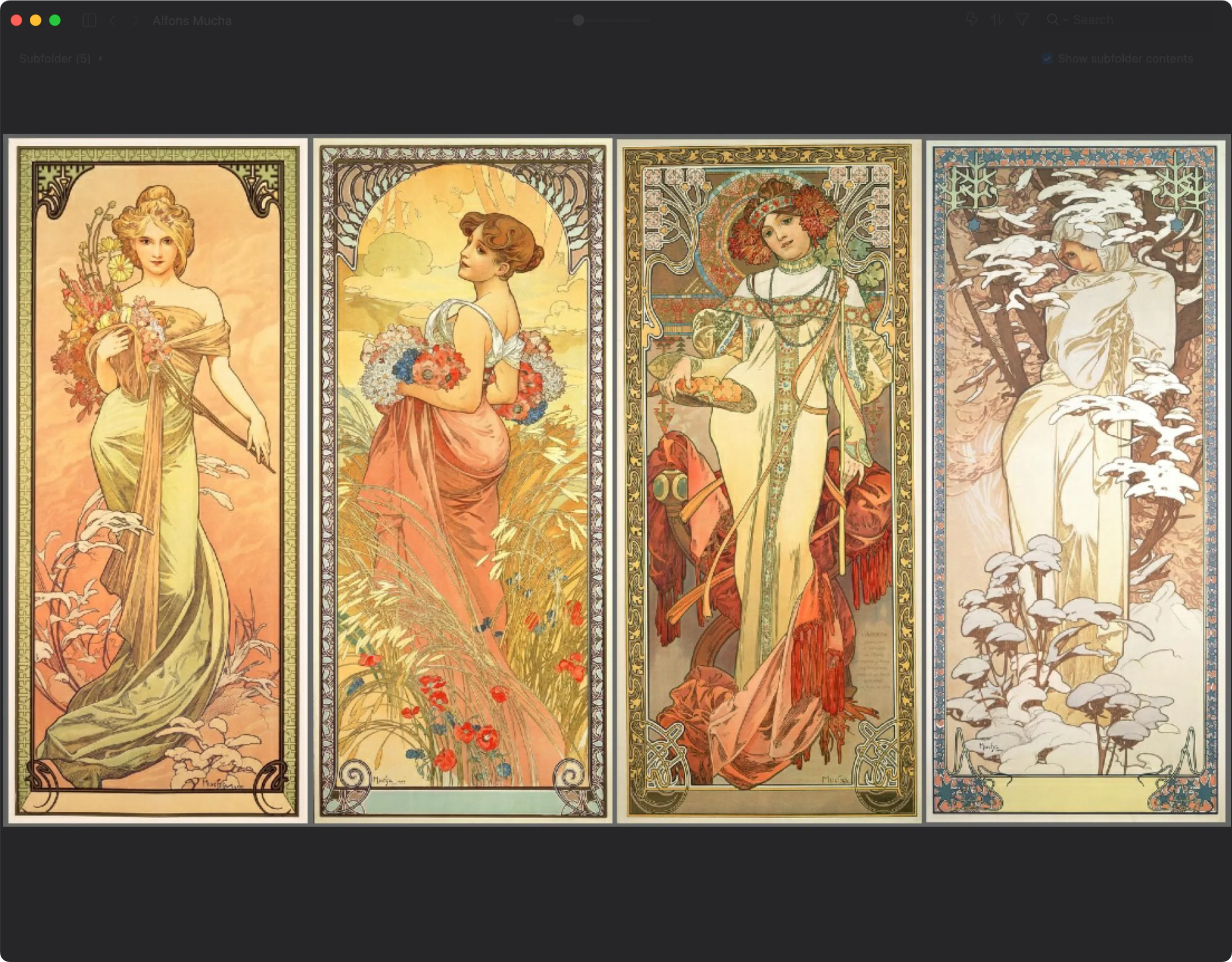
Task: Click the Alfons Mucha folder title
Action: click(x=192, y=21)
